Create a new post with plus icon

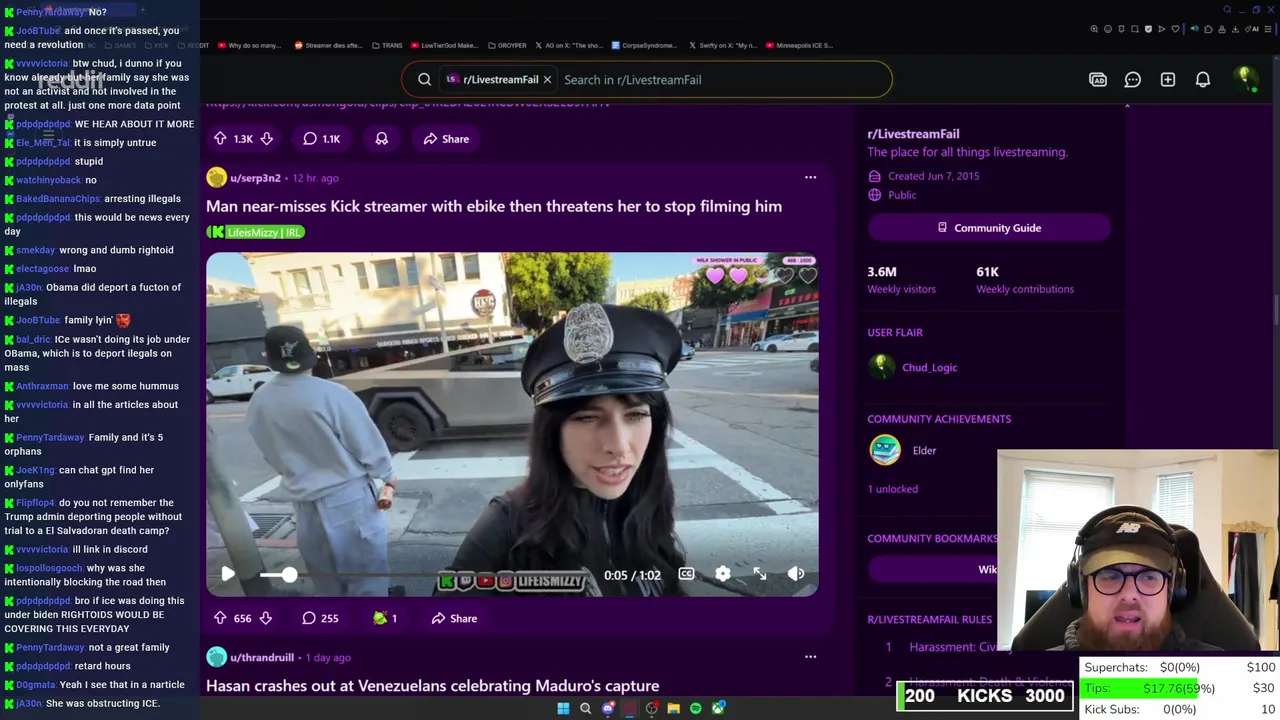1168,80
